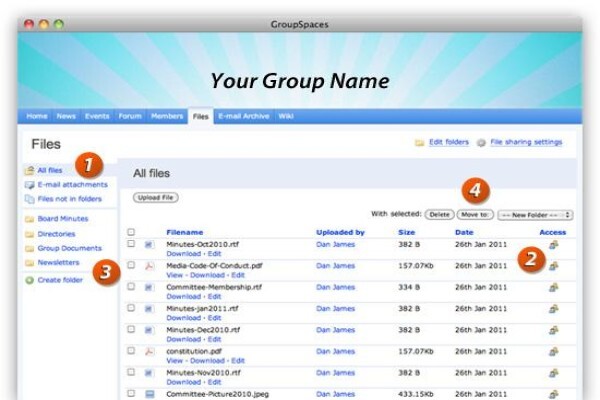Viewport: 600px width, 400px height.
Task: Open the Forum tab
Action: (x=130, y=116)
